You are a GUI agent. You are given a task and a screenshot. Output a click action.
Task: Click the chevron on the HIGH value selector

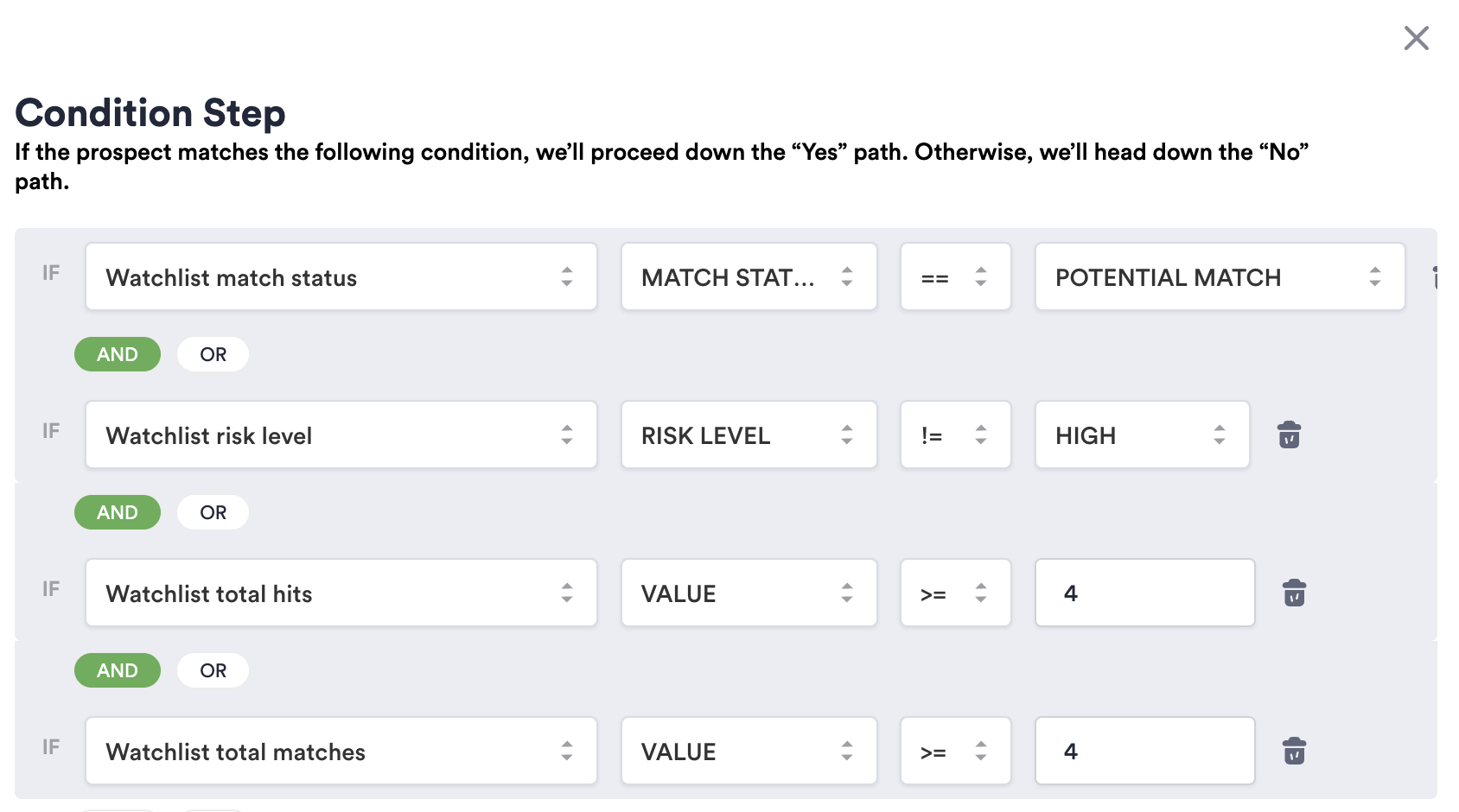[1220, 435]
